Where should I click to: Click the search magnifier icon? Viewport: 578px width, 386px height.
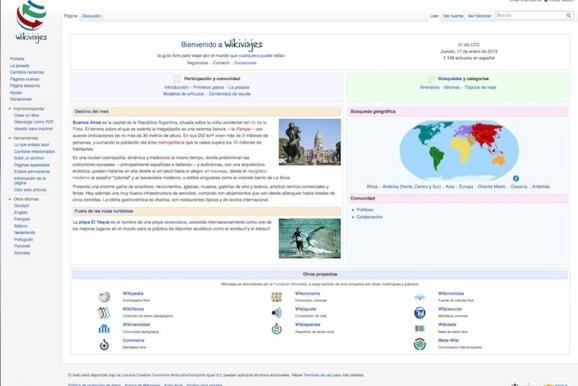tap(568, 15)
